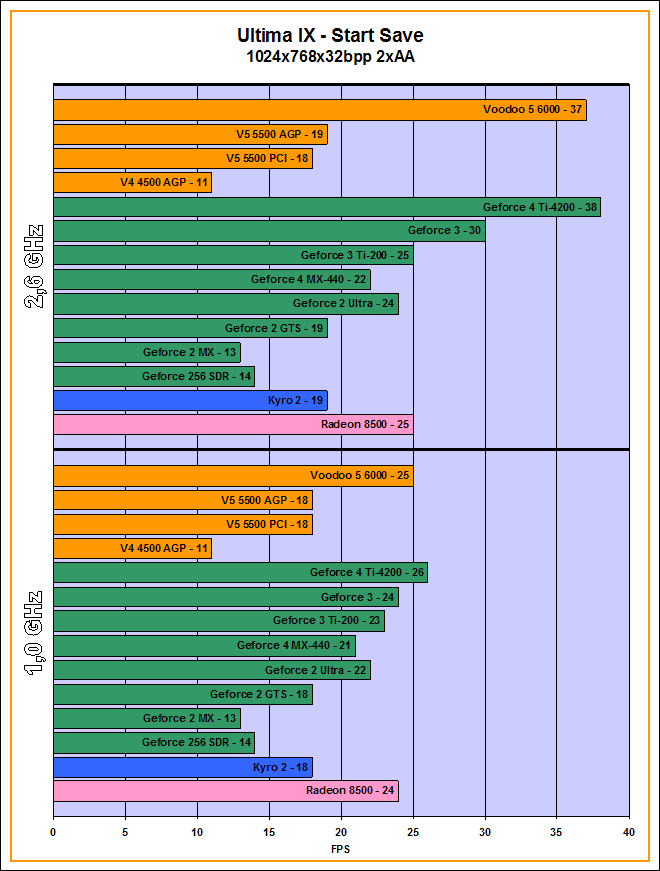660x871 pixels.
Task: Click the subtitle '1024x768x32bpp 2xAA'
Action: coord(330,57)
